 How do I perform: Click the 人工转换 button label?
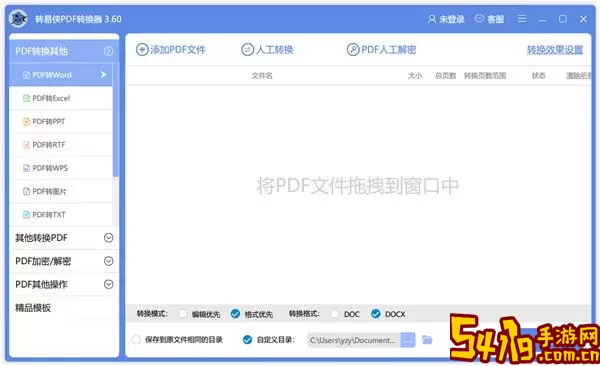point(274,50)
